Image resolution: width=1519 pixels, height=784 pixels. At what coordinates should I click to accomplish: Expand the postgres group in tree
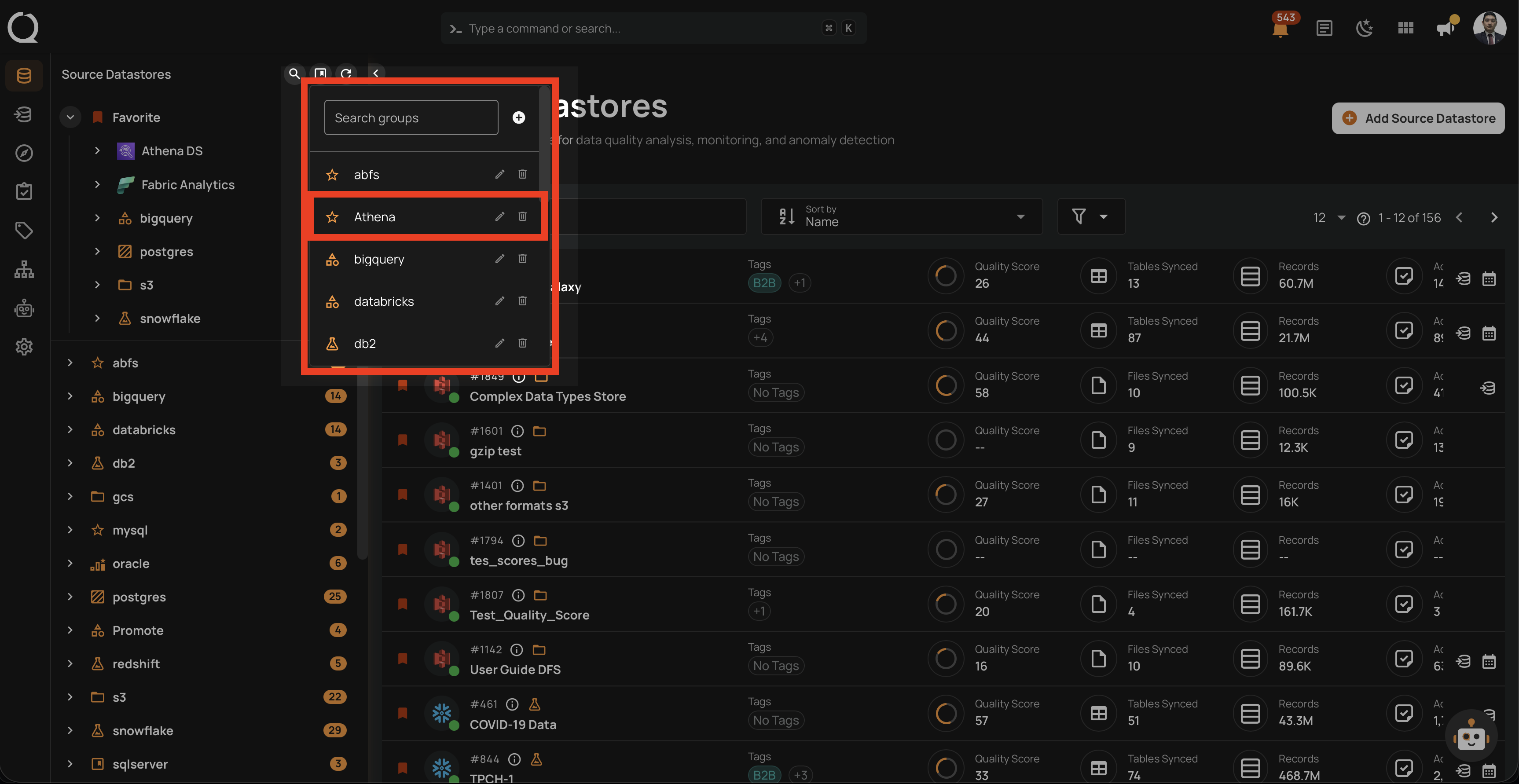[x=70, y=597]
